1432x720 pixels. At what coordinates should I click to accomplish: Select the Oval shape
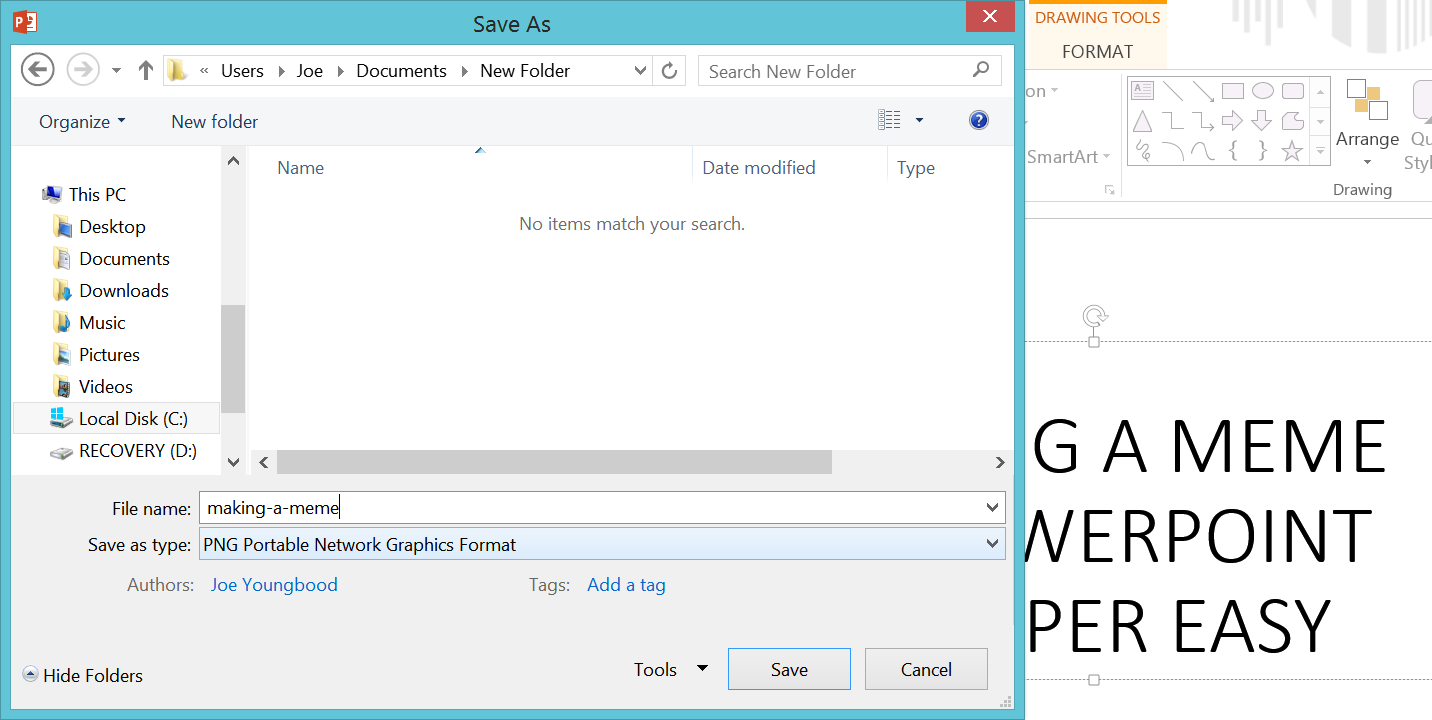click(x=1263, y=91)
